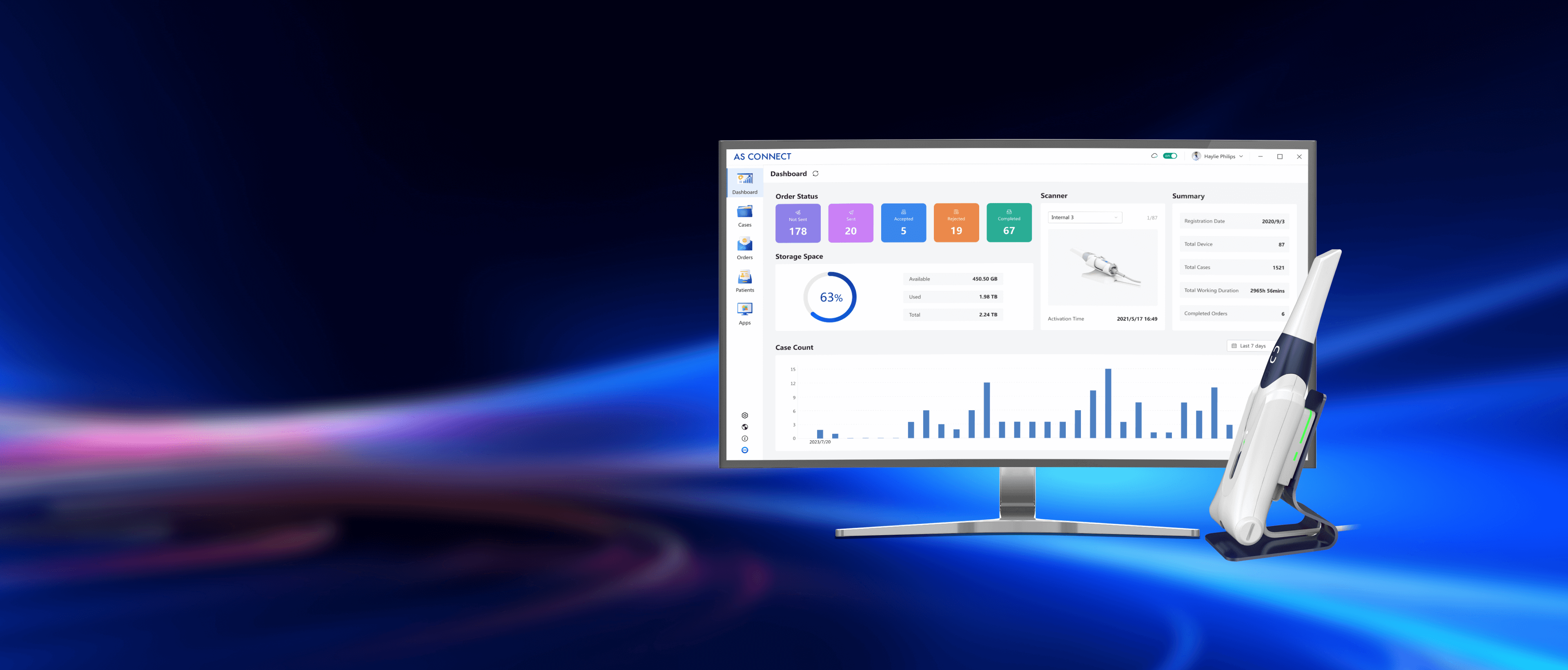The width and height of the screenshot is (1568, 670).
Task: Toggle the green 'on' cloud switch
Action: [x=1170, y=156]
